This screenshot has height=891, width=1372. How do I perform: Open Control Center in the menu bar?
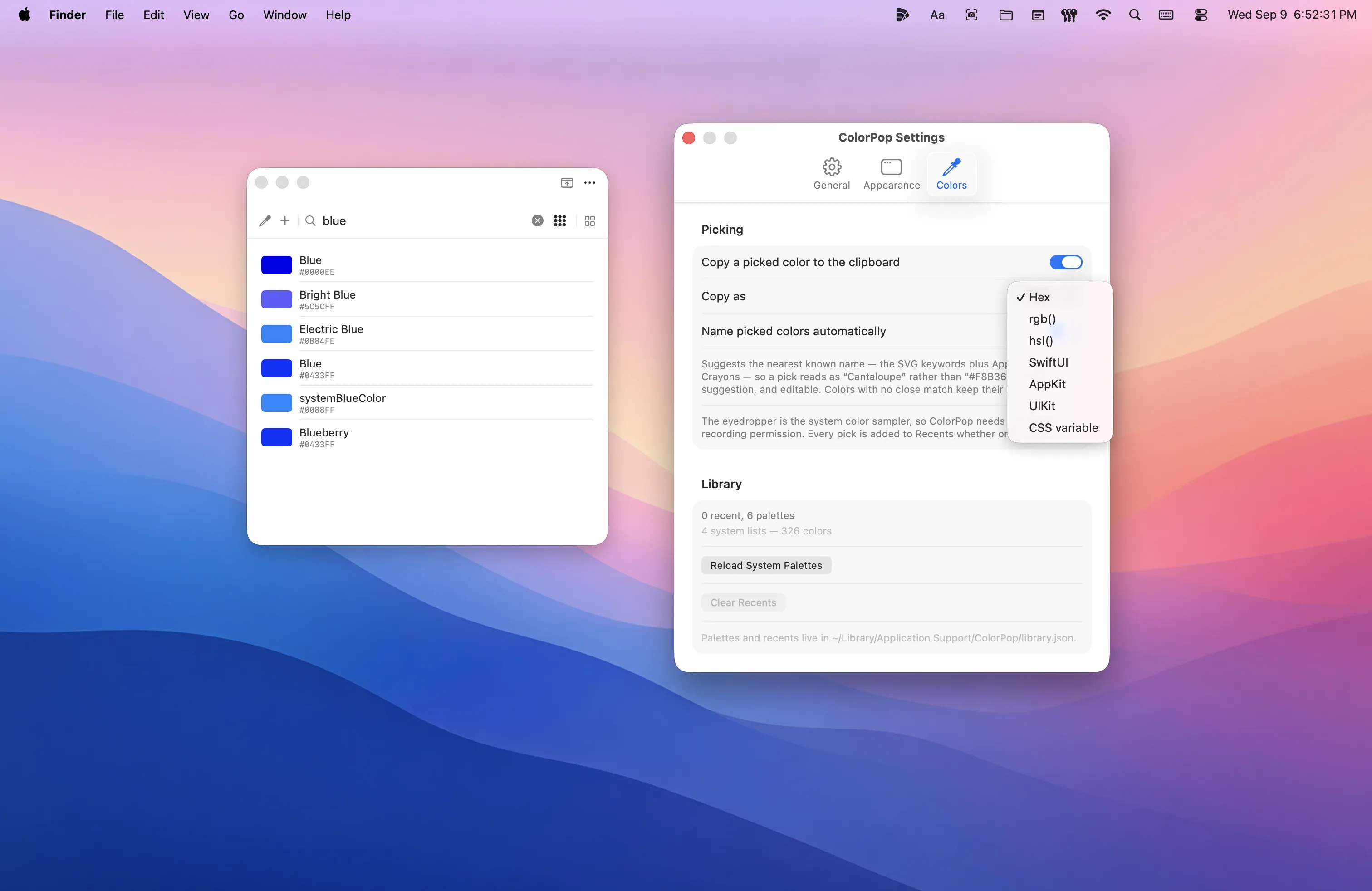[x=1201, y=15]
